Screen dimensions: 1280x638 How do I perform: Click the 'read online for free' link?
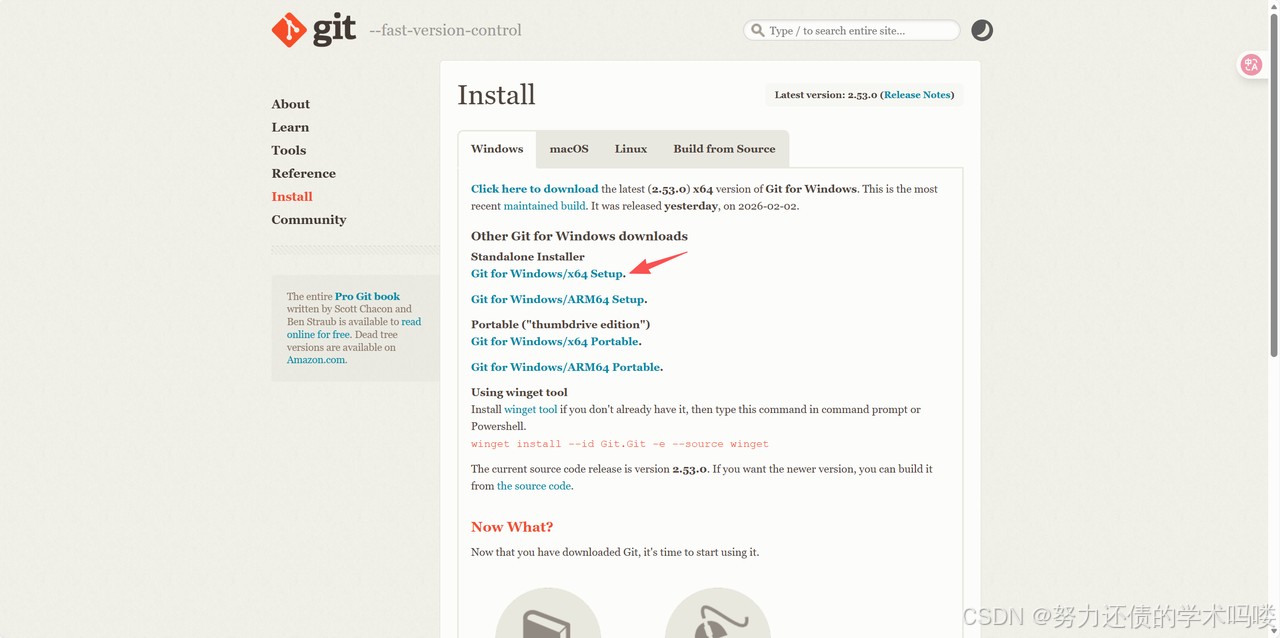click(x=354, y=328)
